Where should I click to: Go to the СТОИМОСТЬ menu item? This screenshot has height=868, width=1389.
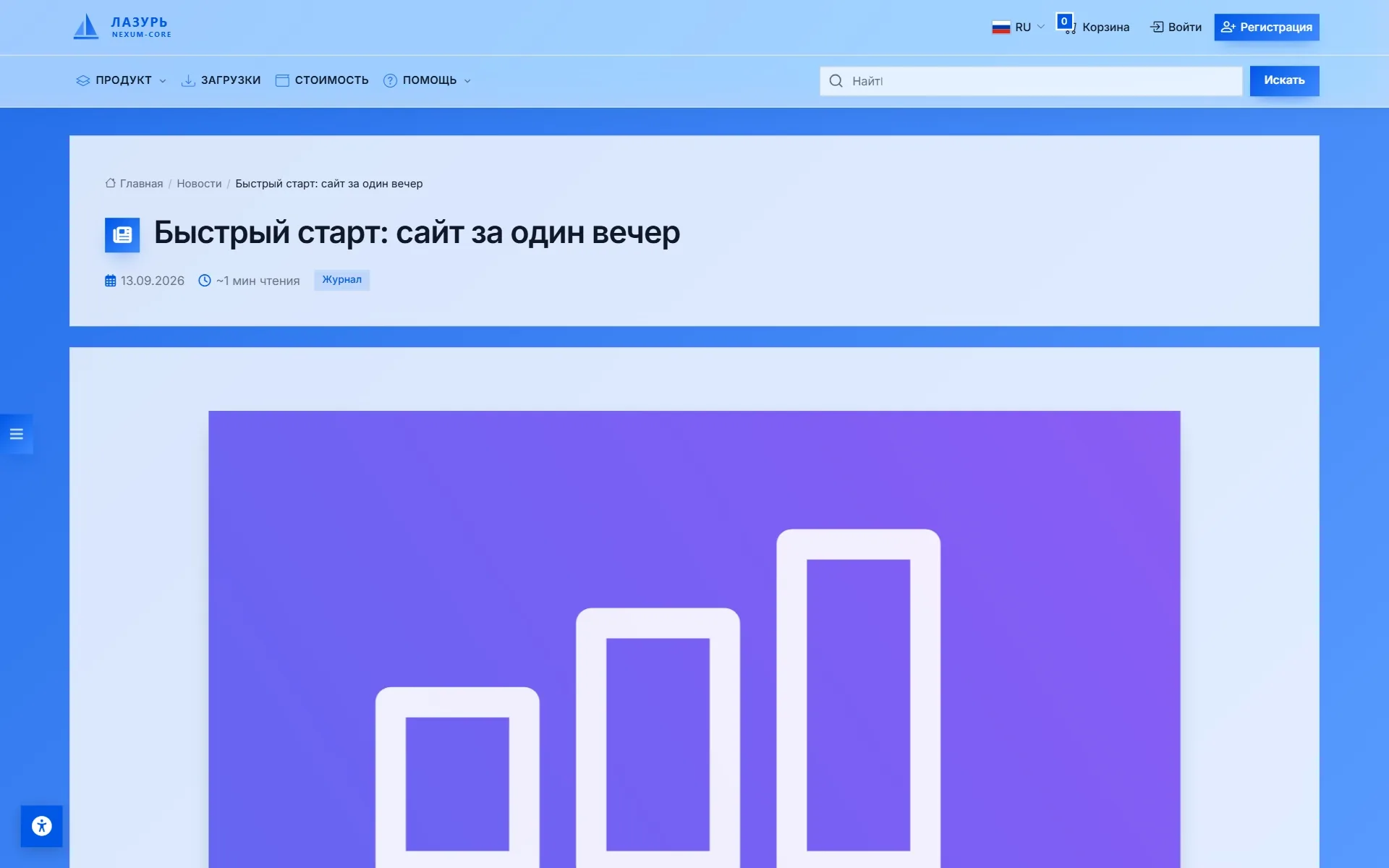coord(322,80)
